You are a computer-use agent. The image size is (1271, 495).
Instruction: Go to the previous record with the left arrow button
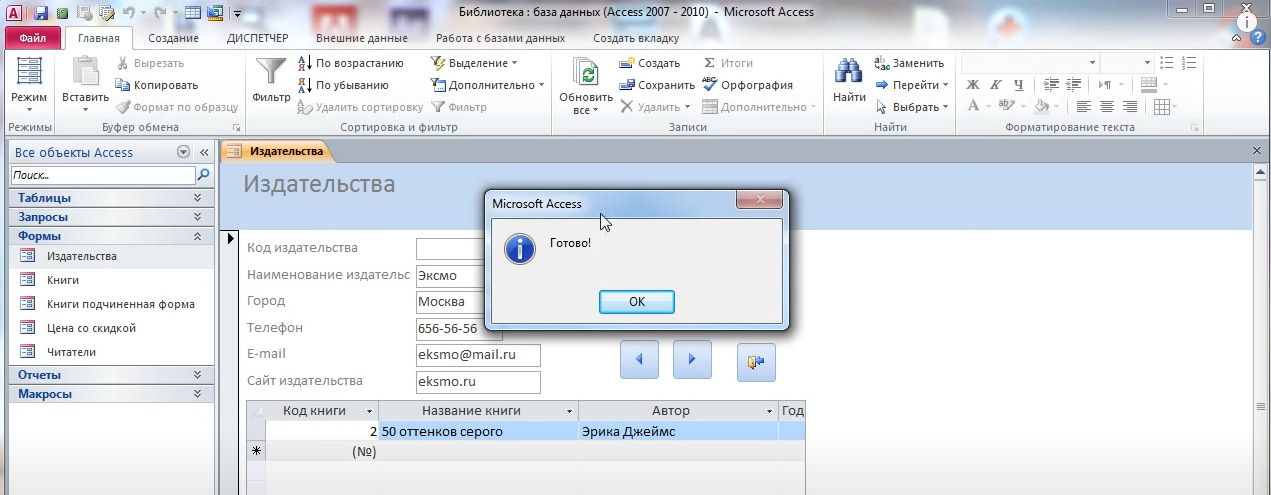pos(639,360)
